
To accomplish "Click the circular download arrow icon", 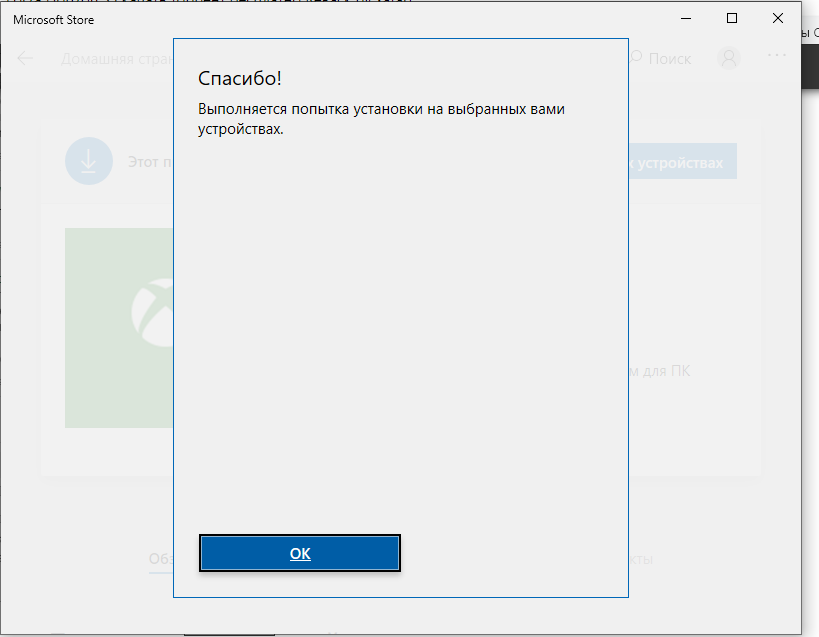I will point(88,161).
